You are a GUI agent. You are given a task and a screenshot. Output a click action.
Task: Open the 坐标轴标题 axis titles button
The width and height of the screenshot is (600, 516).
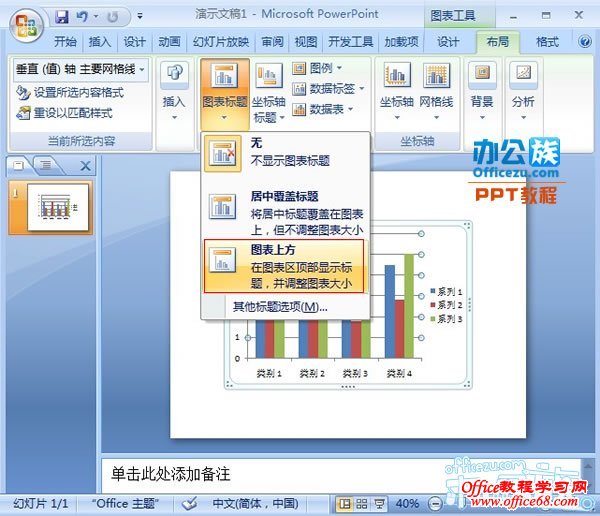(269, 94)
